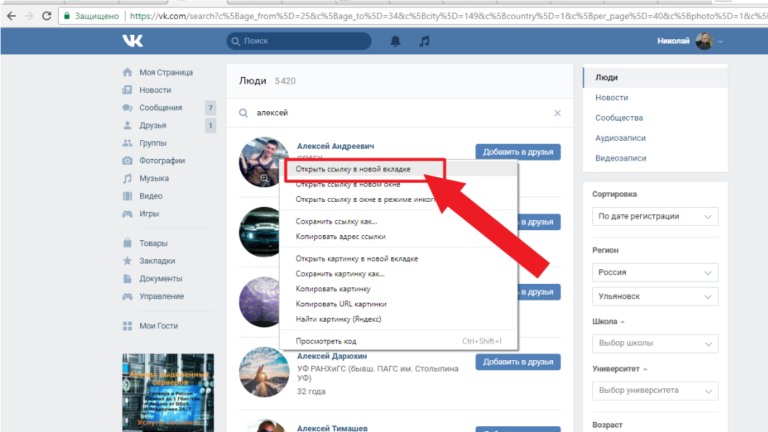
Task: Open Алексей Андреевич profile link
Action: (x=336, y=146)
